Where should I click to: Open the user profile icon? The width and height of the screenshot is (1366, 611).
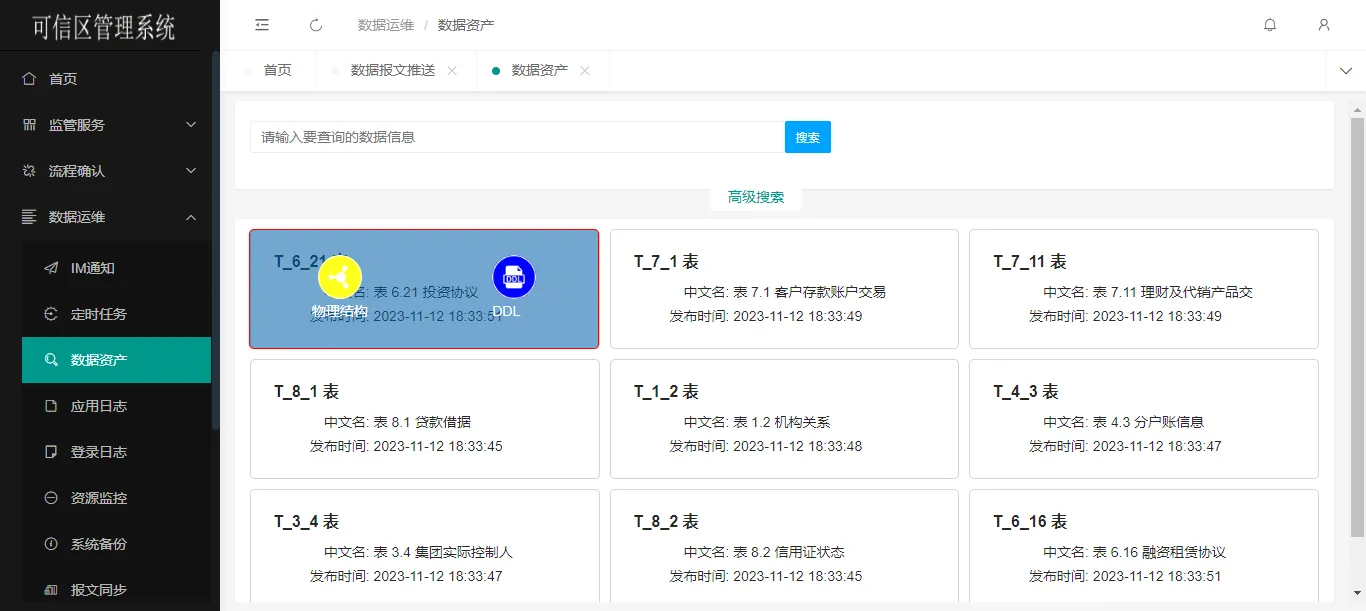(x=1324, y=25)
